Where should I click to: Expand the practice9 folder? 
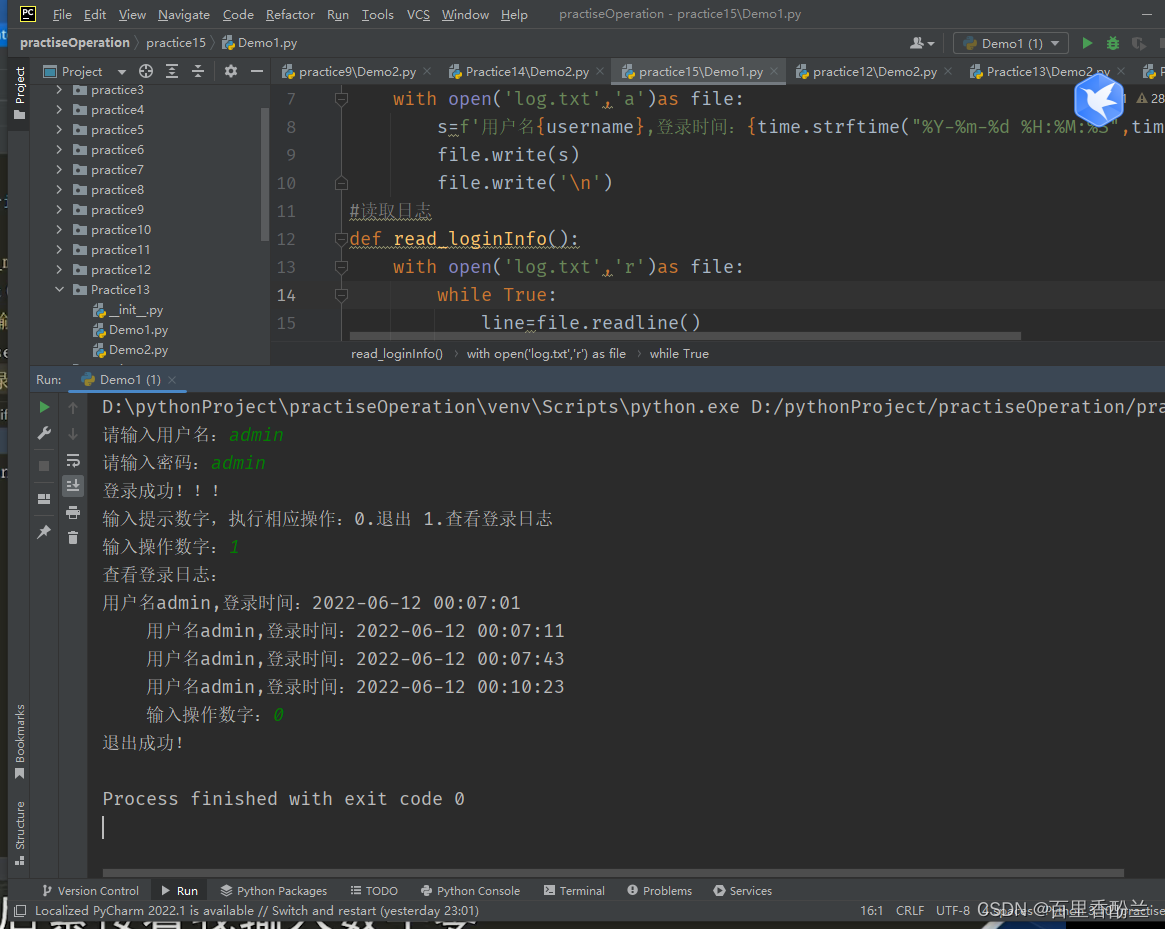tap(59, 210)
